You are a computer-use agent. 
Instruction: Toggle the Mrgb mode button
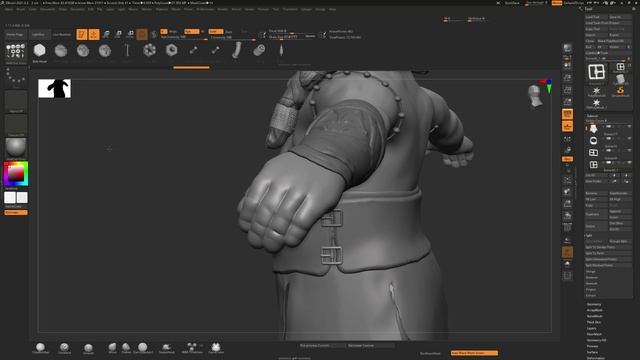[173, 31]
